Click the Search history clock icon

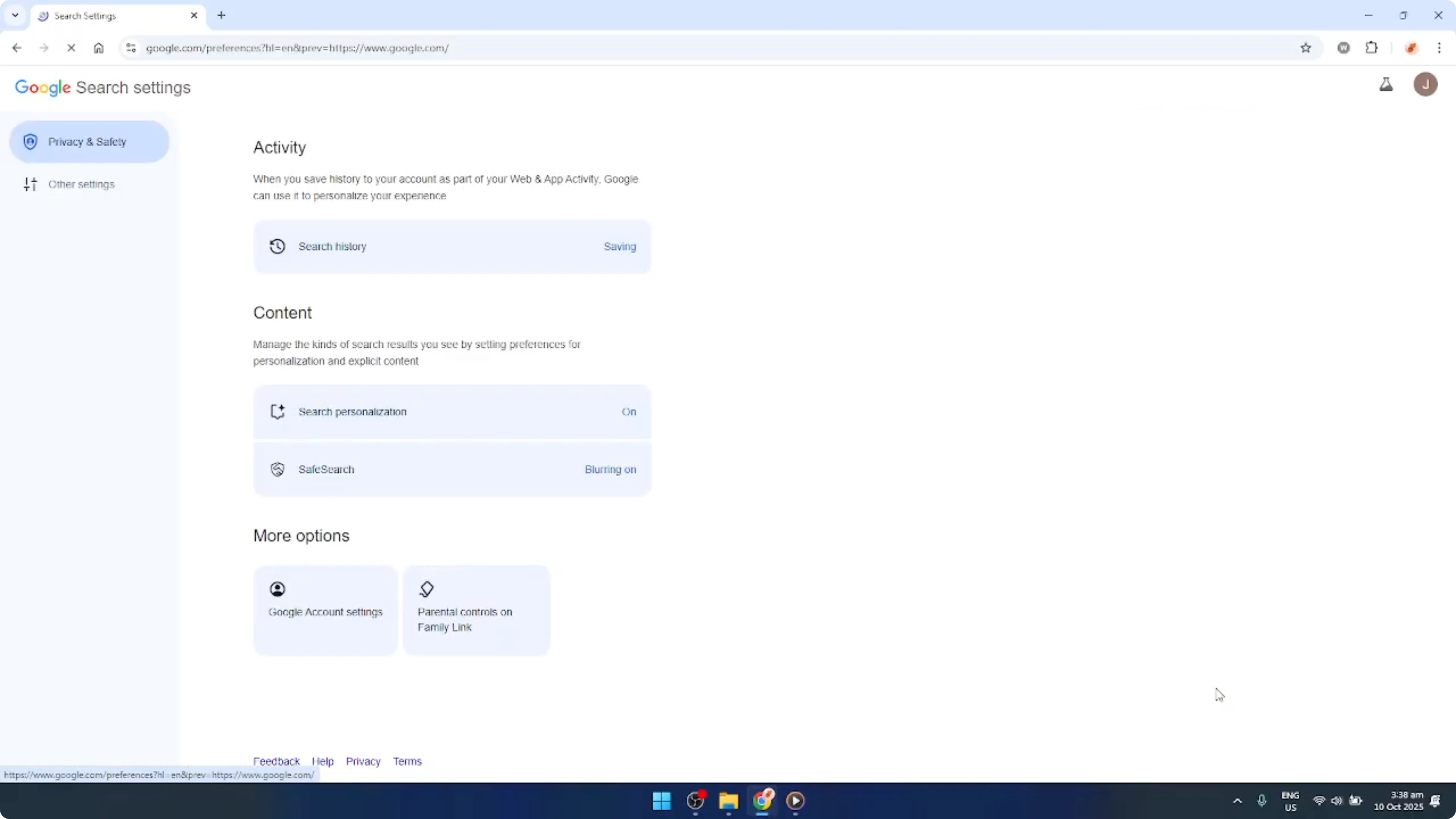[x=277, y=246]
